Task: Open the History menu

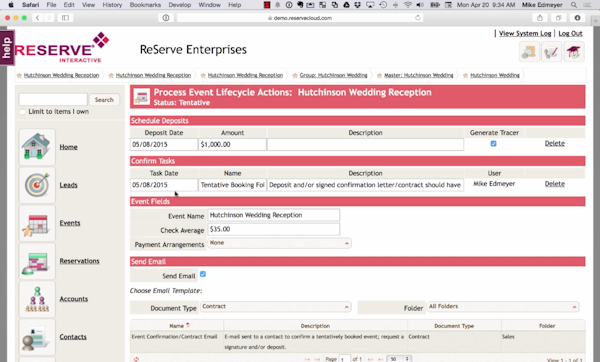Action: click(112, 5)
